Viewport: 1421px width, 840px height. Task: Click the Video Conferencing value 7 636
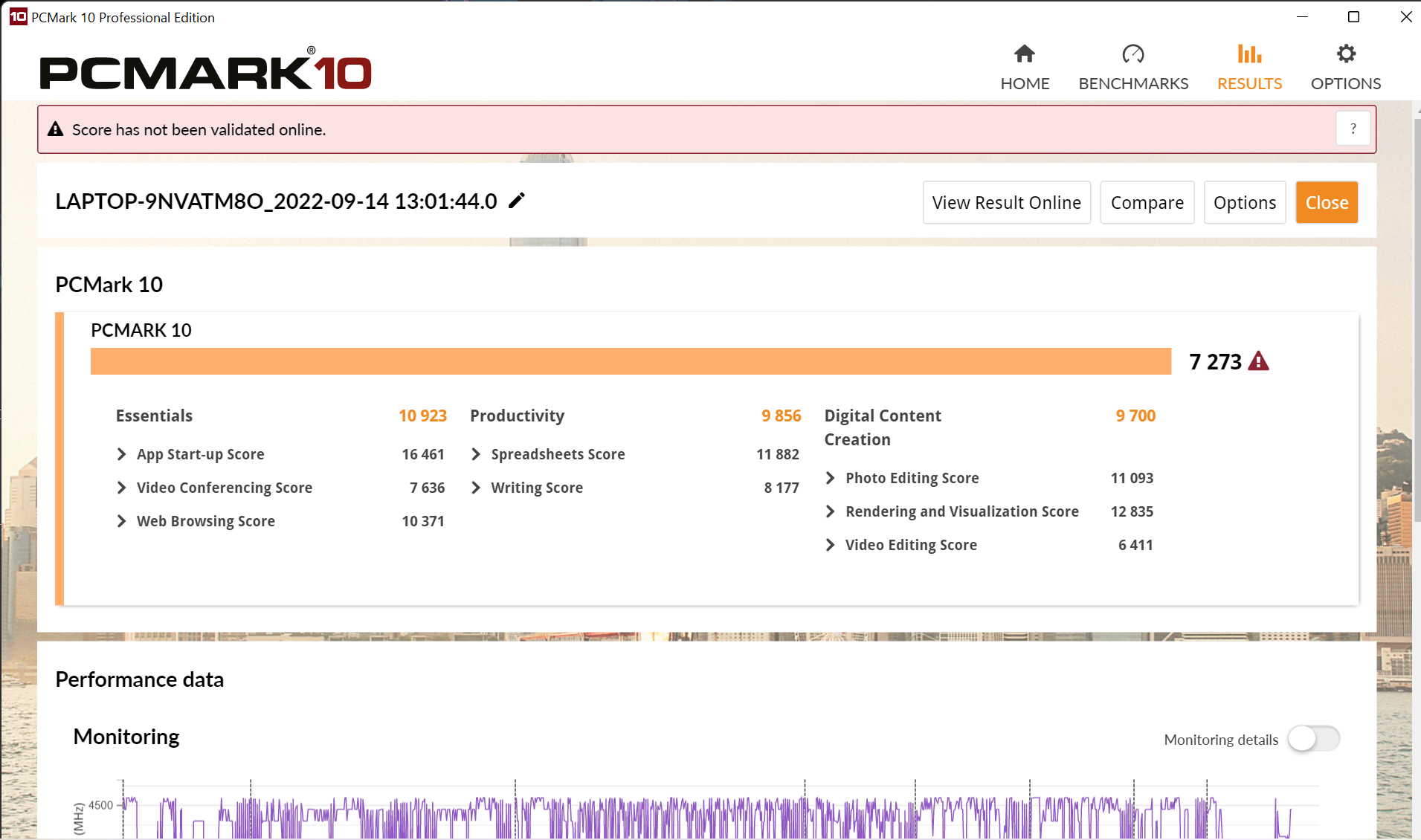tap(427, 488)
